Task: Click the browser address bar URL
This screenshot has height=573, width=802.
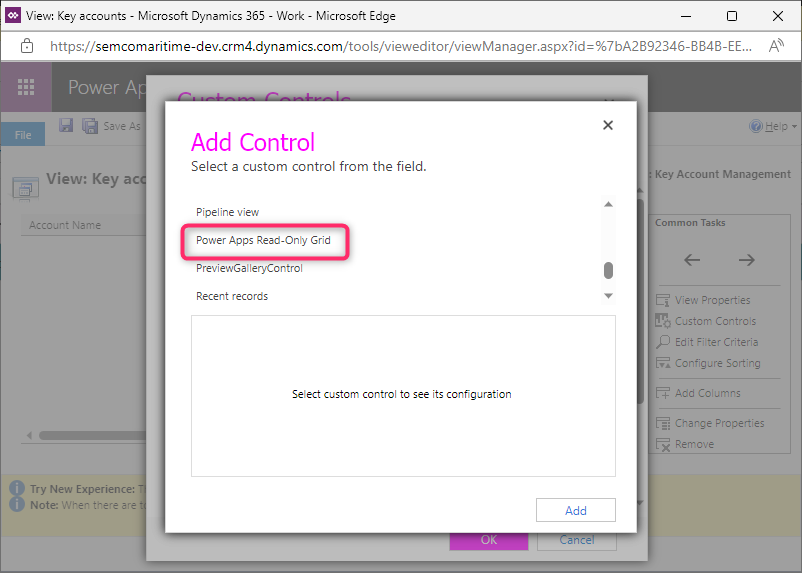Action: click(401, 47)
